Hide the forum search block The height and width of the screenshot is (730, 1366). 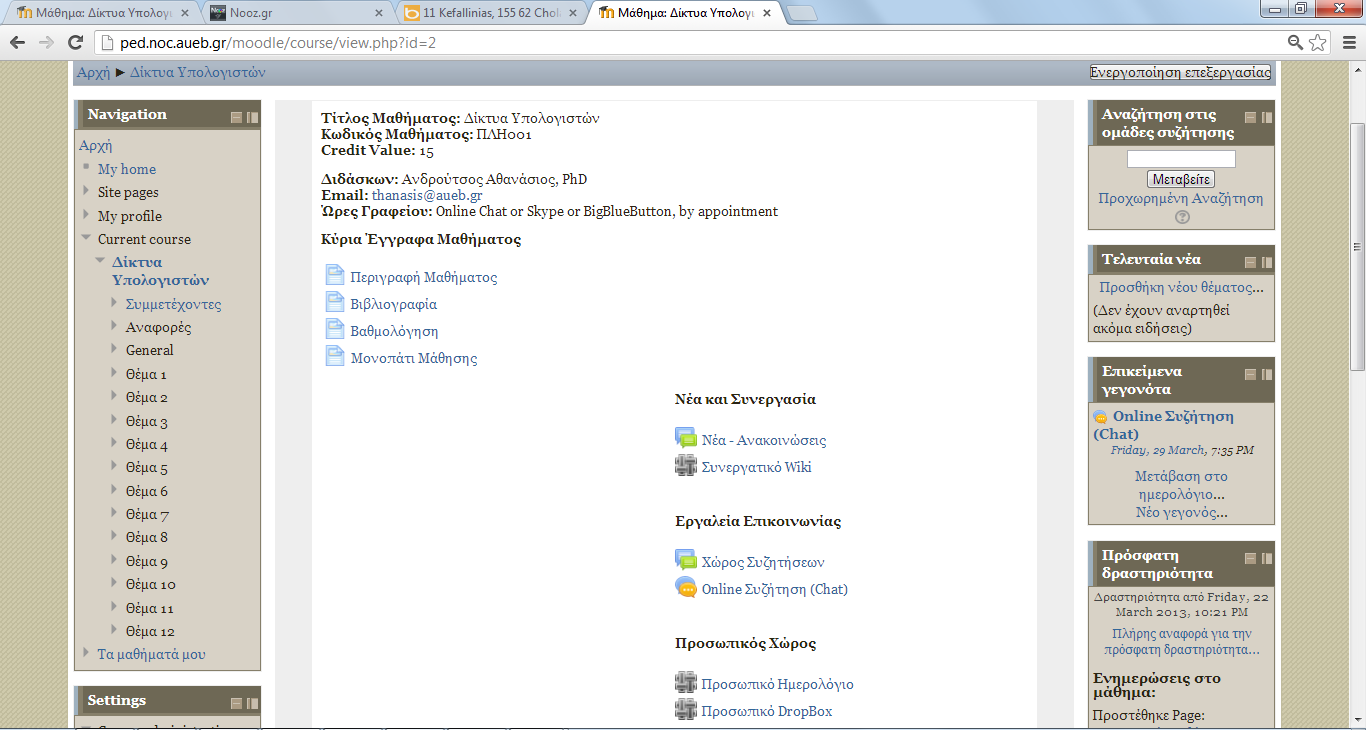tap(1251, 117)
